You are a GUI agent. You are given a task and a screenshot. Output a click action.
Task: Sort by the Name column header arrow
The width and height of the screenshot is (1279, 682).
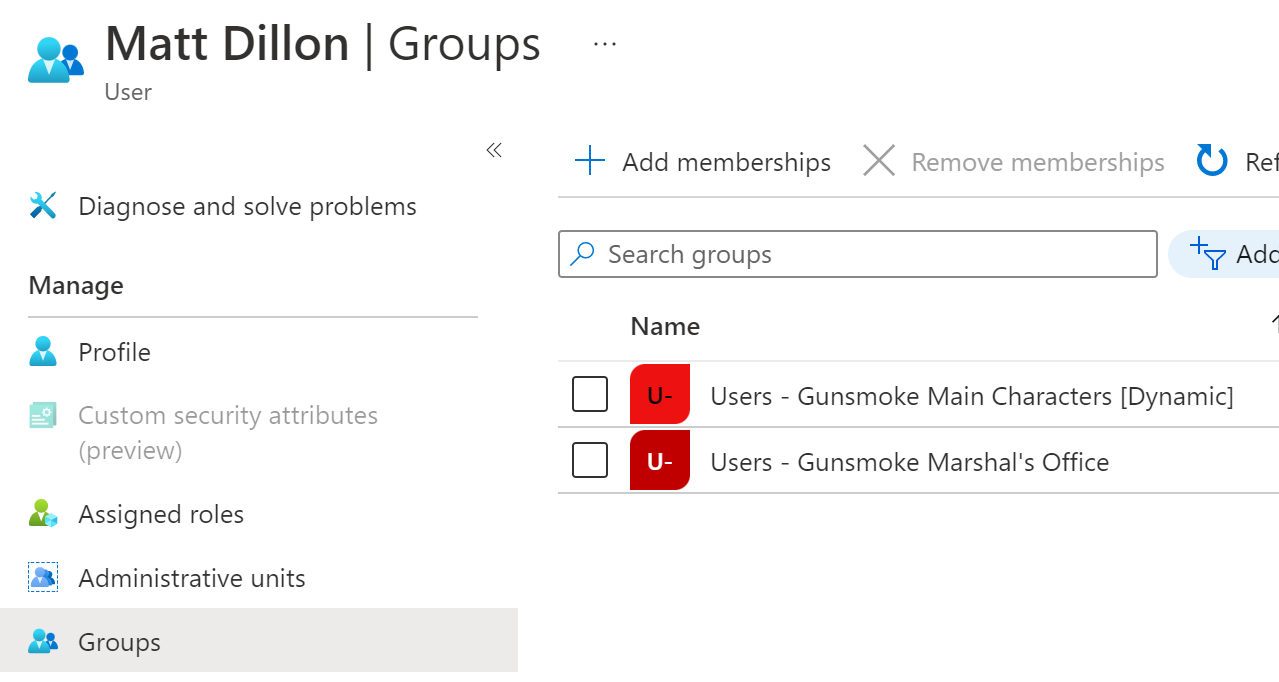click(x=1274, y=324)
